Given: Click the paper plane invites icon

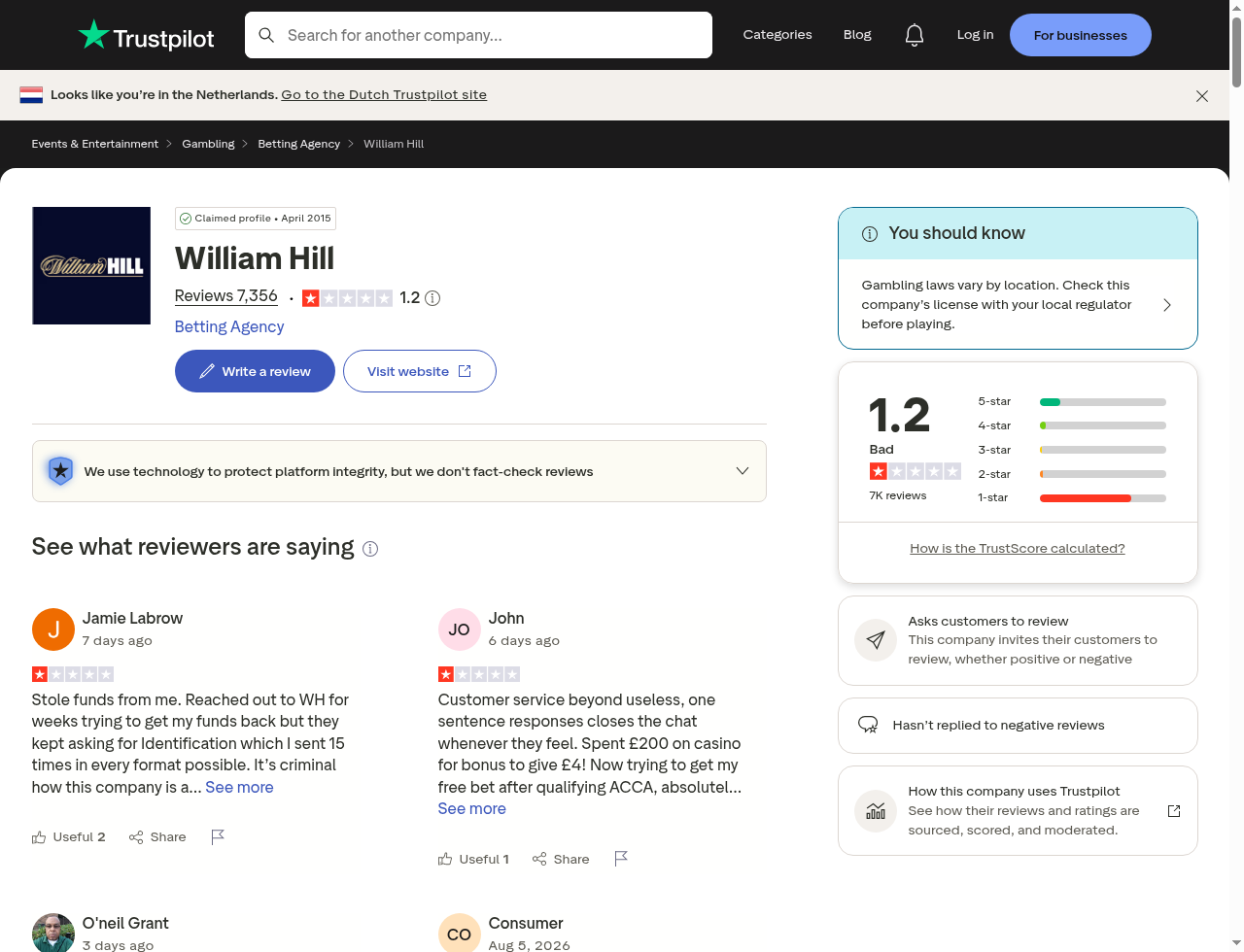Looking at the screenshot, I should (876, 640).
